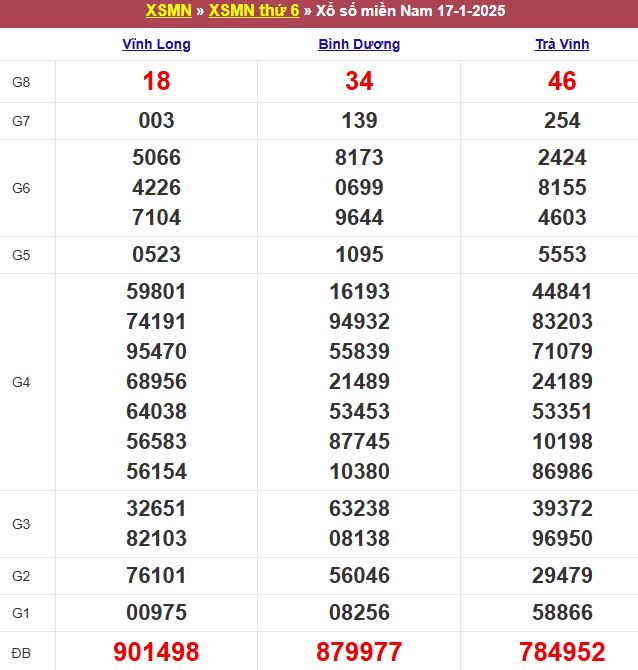Click G4 number 74191
This screenshot has width=638, height=670.
point(156,321)
